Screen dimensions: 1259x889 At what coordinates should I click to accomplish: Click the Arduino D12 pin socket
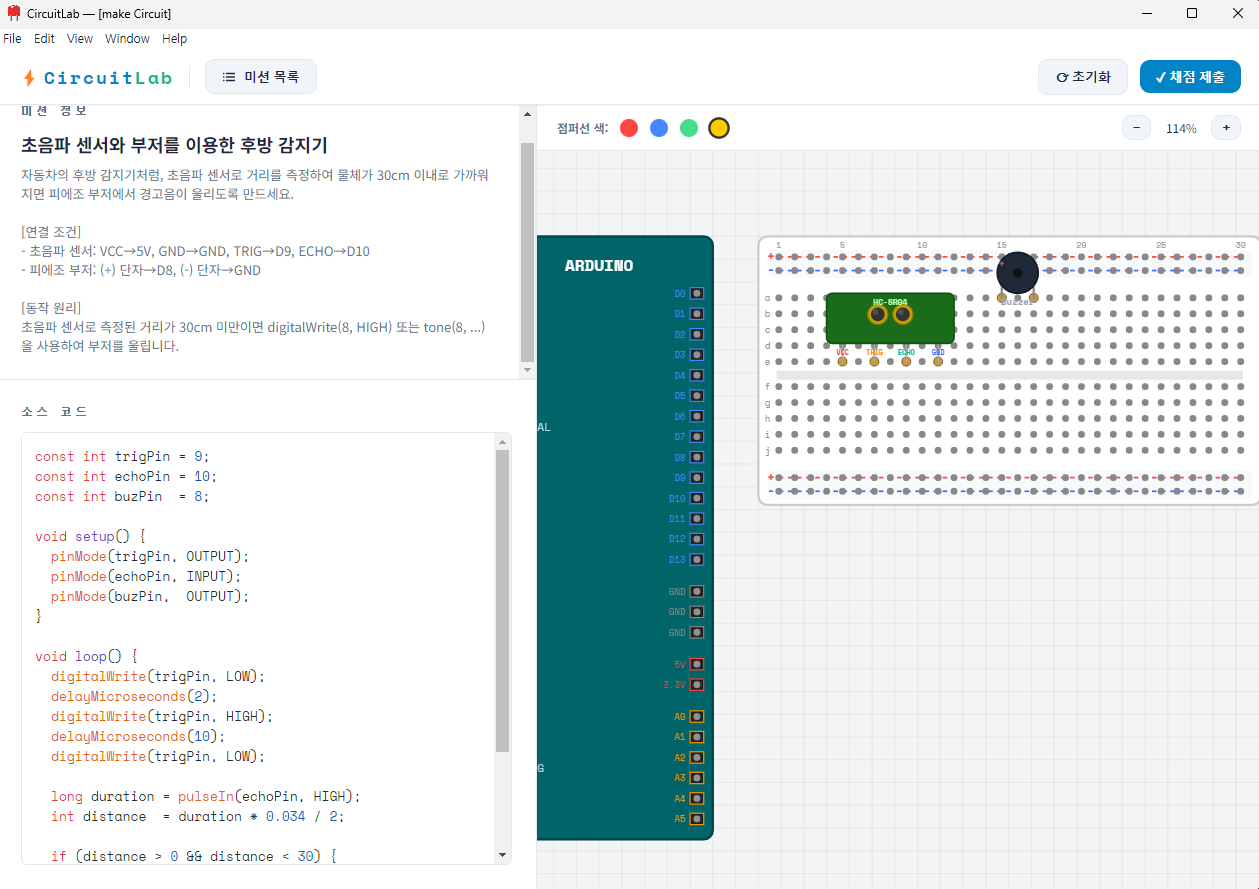[x=697, y=539]
